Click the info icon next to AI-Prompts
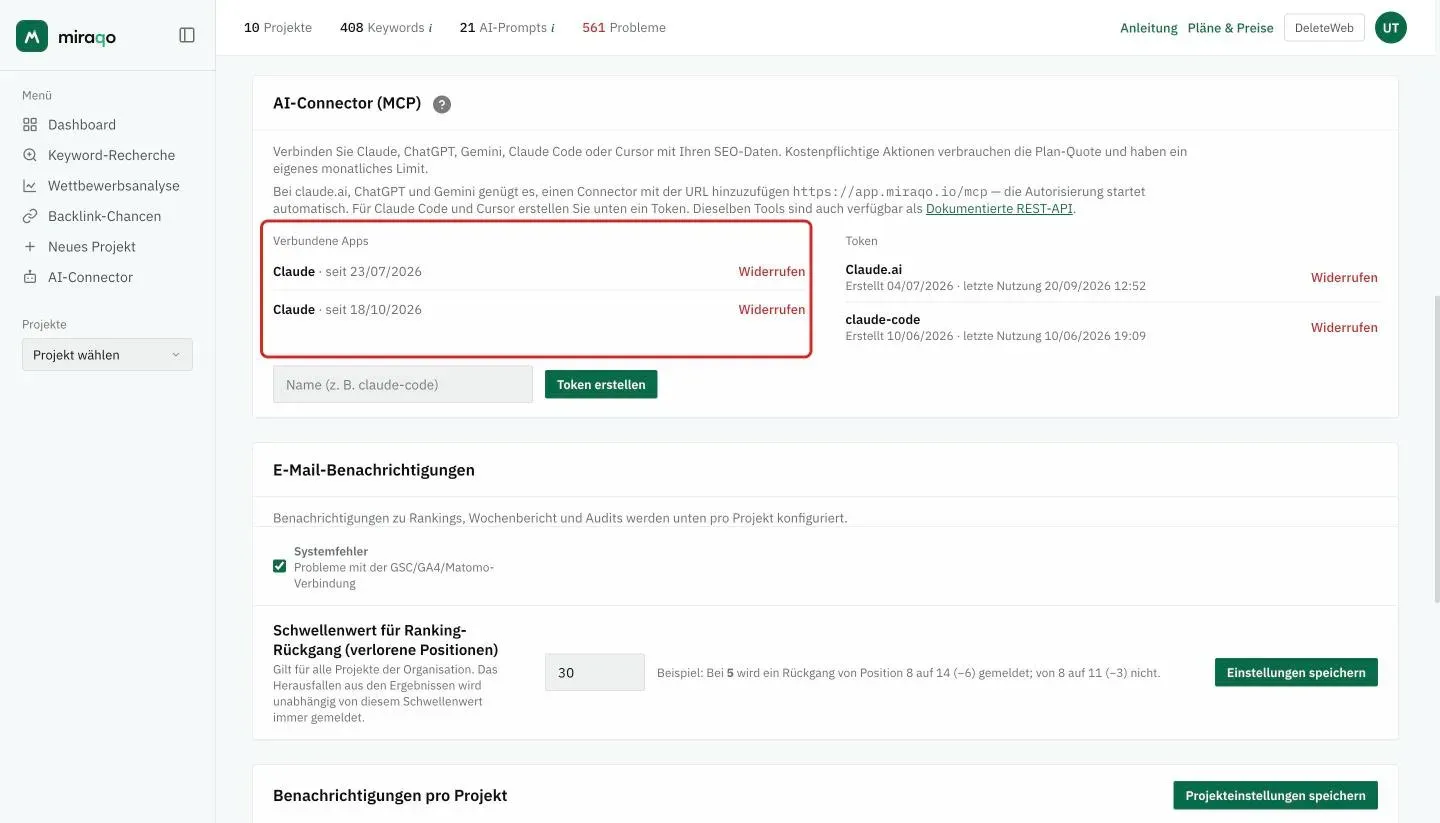Viewport: 1440px width, 823px height. point(553,28)
